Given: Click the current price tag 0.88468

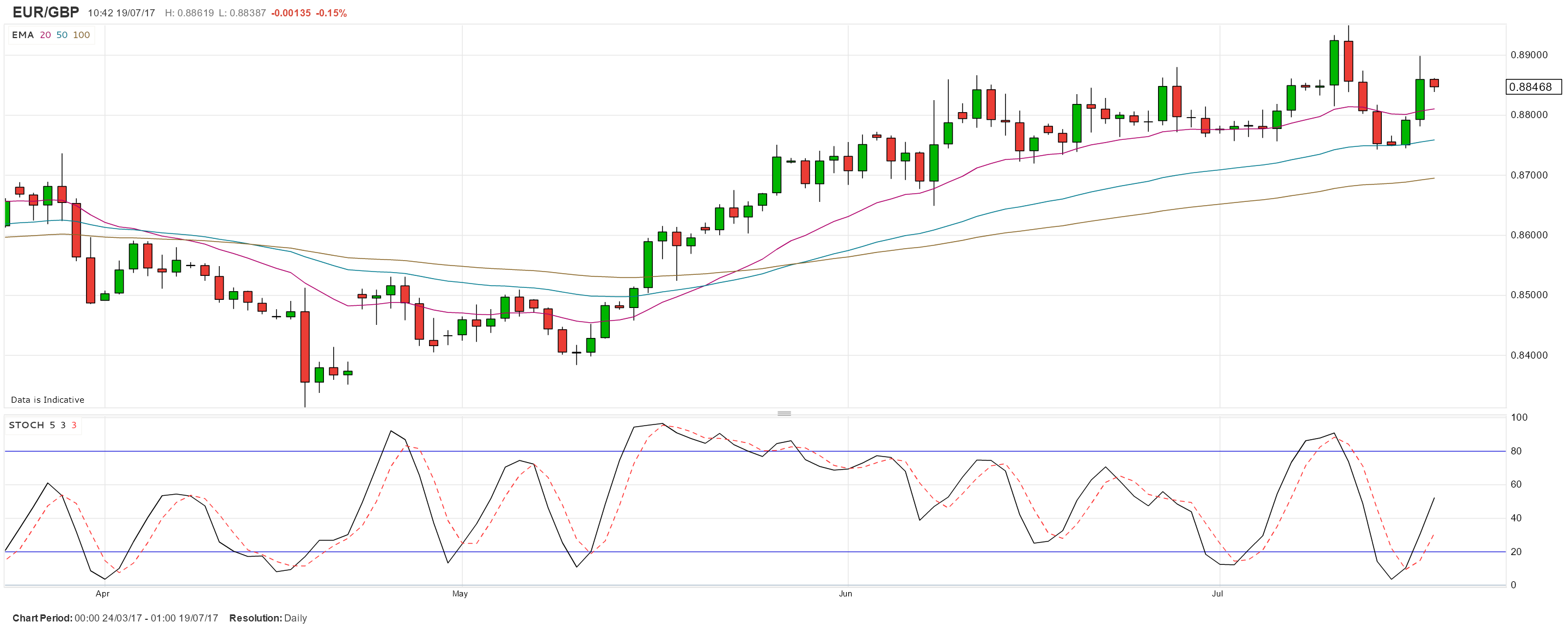Looking at the screenshot, I should (1534, 87).
